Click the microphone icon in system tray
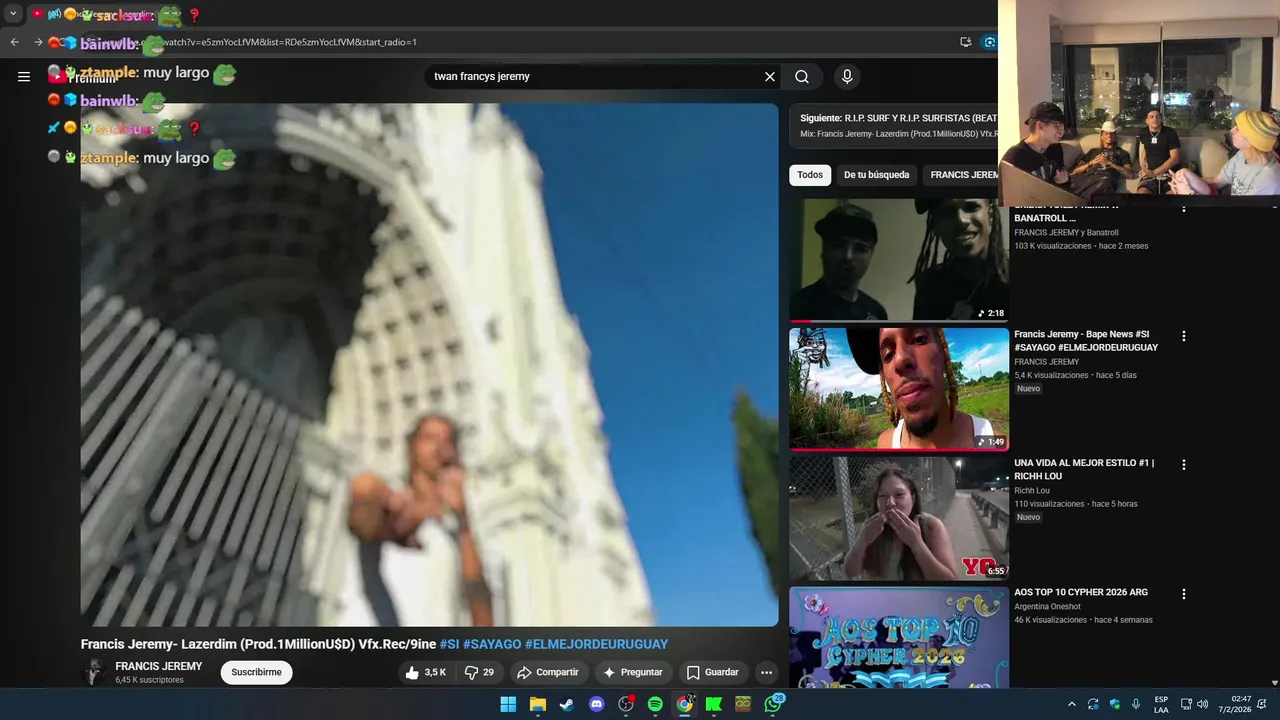Viewport: 1280px width, 720px height. click(x=1136, y=704)
